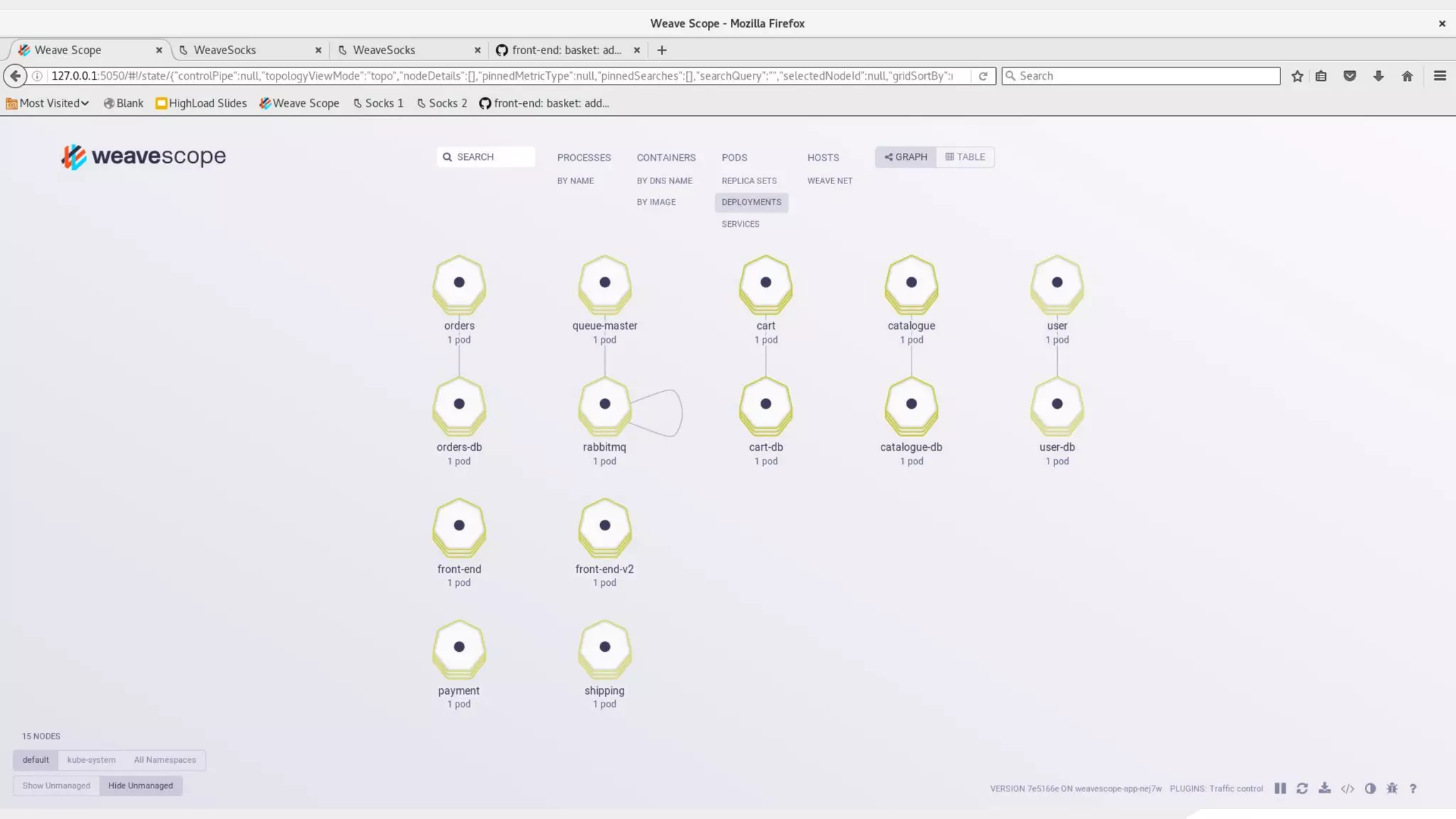The image size is (1456, 819).
Task: Switch to Containers topology view
Action: coord(665,158)
